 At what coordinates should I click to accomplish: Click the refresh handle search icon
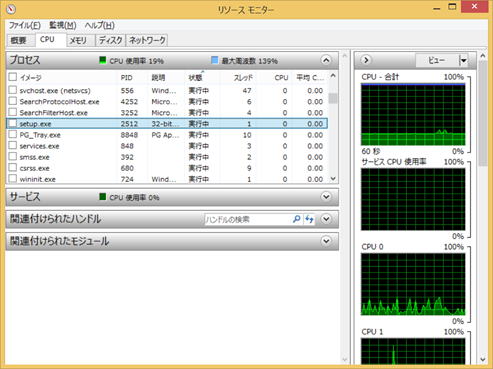tap(309, 219)
